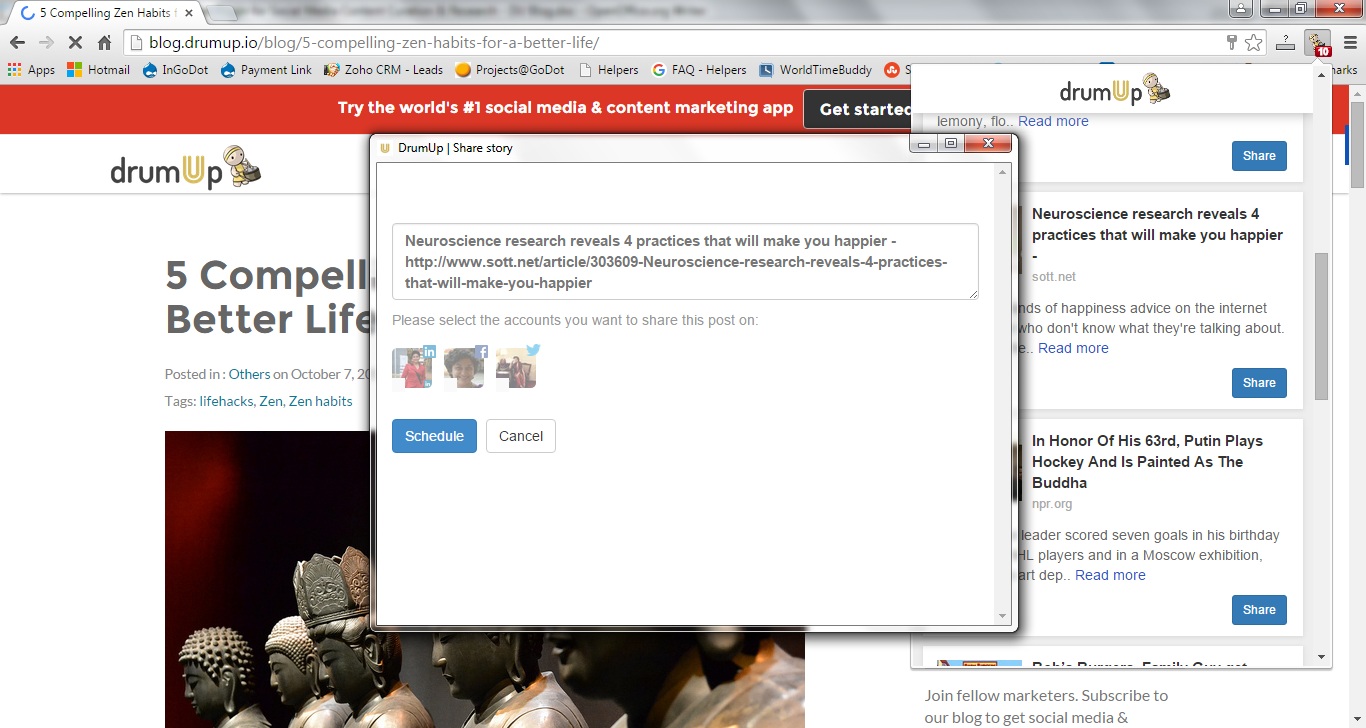Open Helpers bookmark folder
The image size is (1366, 728).
pos(608,70)
